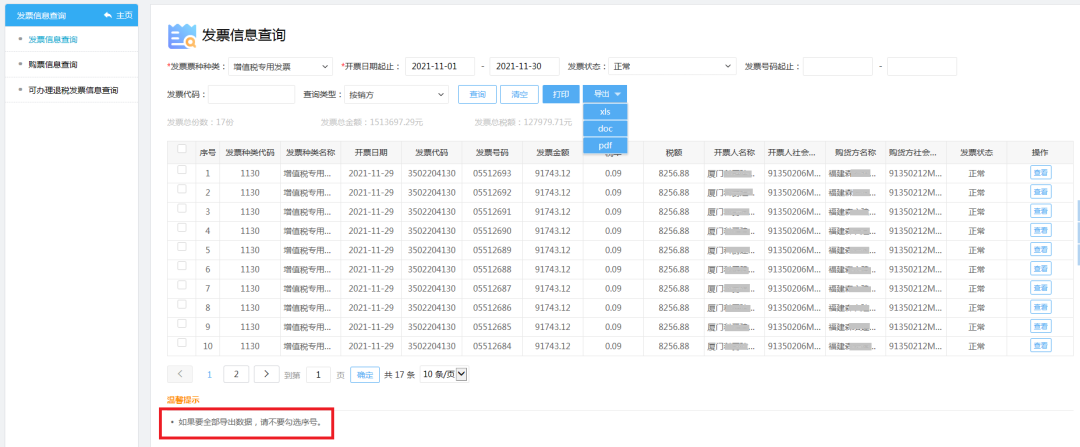Viewport: 1080px width, 447px height.
Task: Click 查看 for invoice 05512684
Action: pyautogui.click(x=1041, y=345)
